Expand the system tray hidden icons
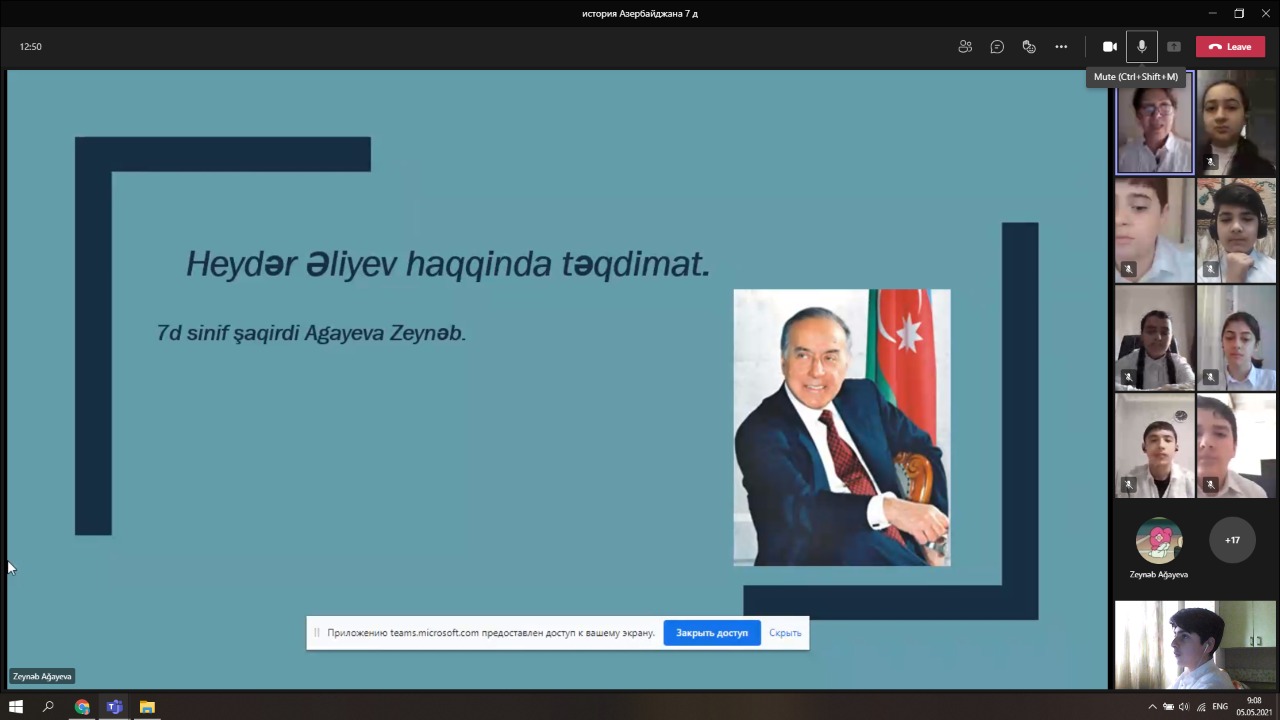Viewport: 1280px width, 720px height. click(1152, 707)
